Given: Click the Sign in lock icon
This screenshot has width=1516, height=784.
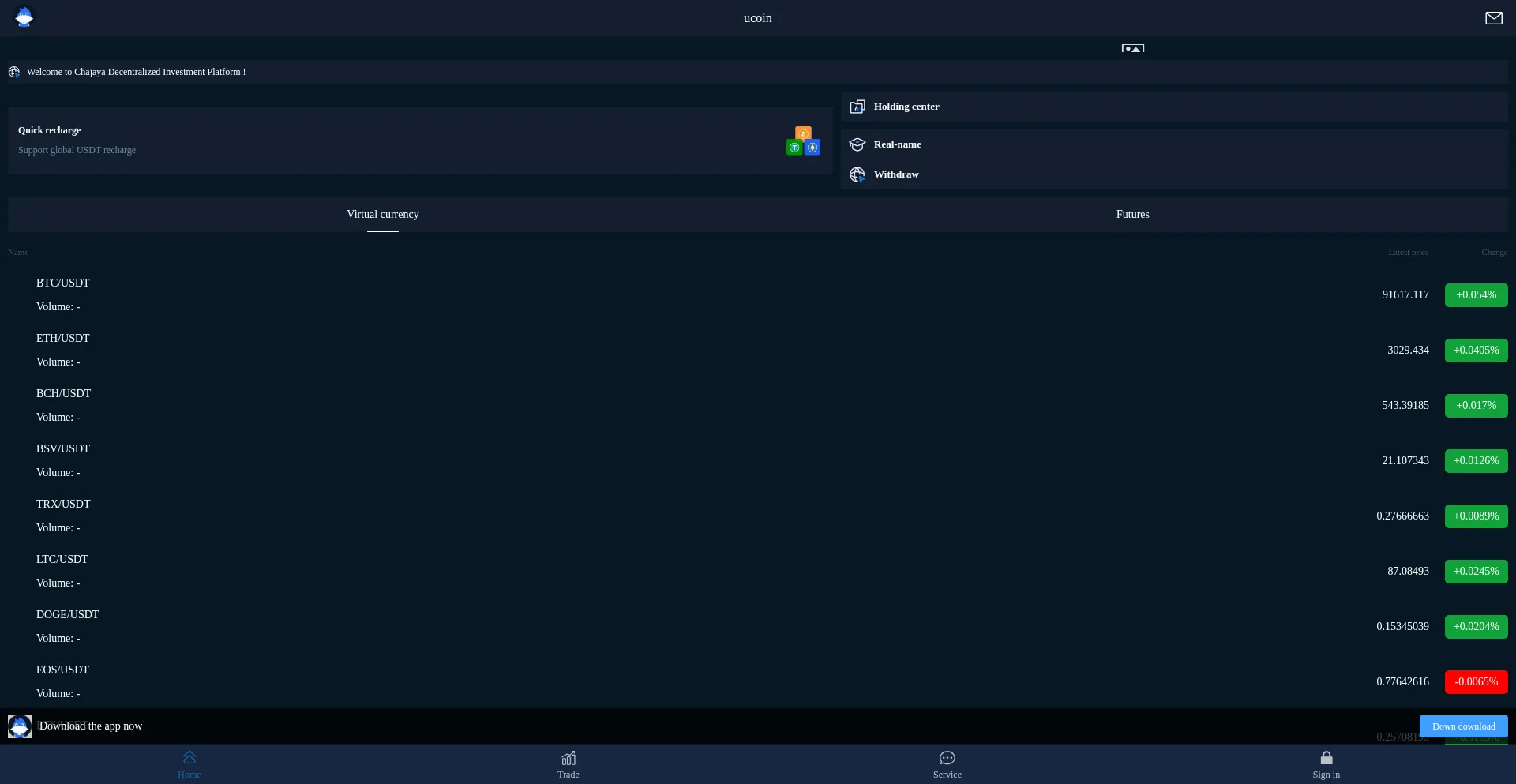Looking at the screenshot, I should tap(1326, 759).
